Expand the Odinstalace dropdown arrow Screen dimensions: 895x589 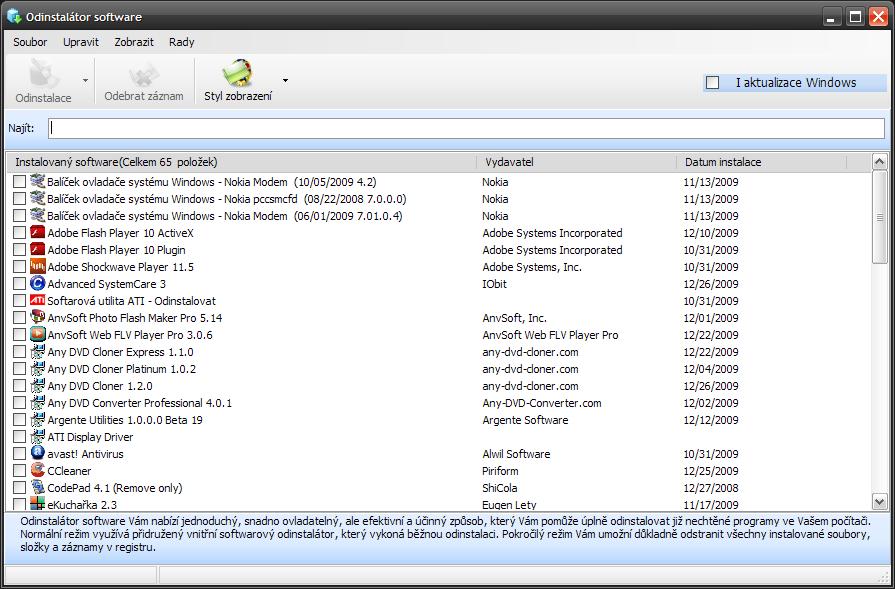(85, 80)
